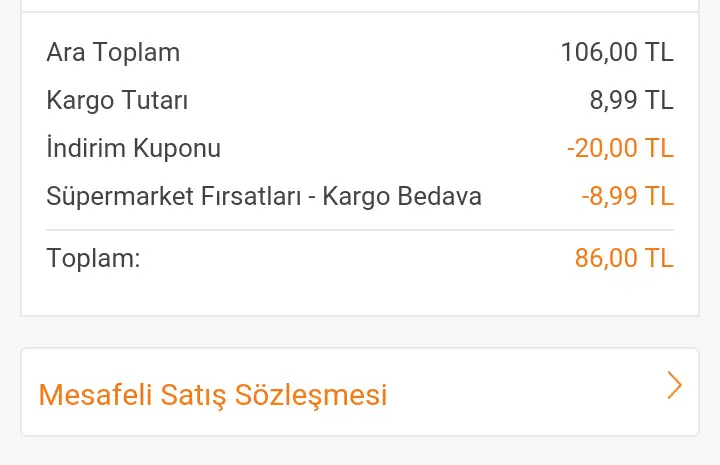Select the -20,00 TL coupon discount
Image resolution: width=720 pixels, height=465 pixels.
[620, 148]
